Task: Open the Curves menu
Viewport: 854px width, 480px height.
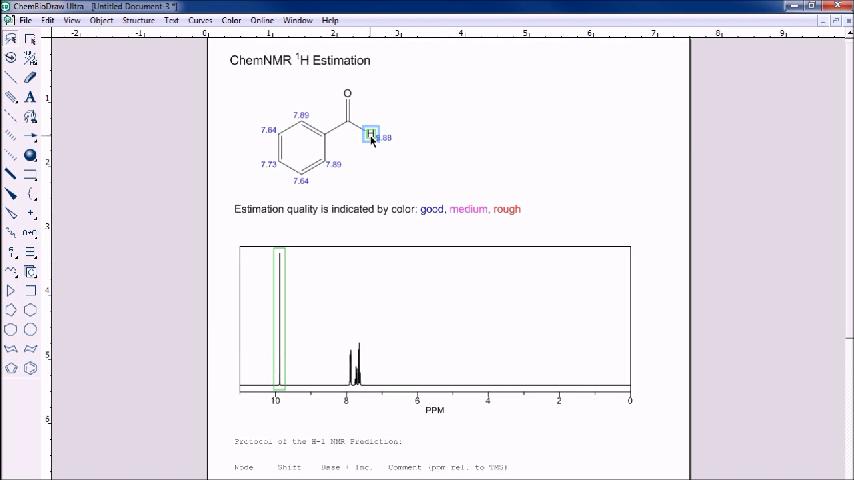Action: (x=200, y=20)
